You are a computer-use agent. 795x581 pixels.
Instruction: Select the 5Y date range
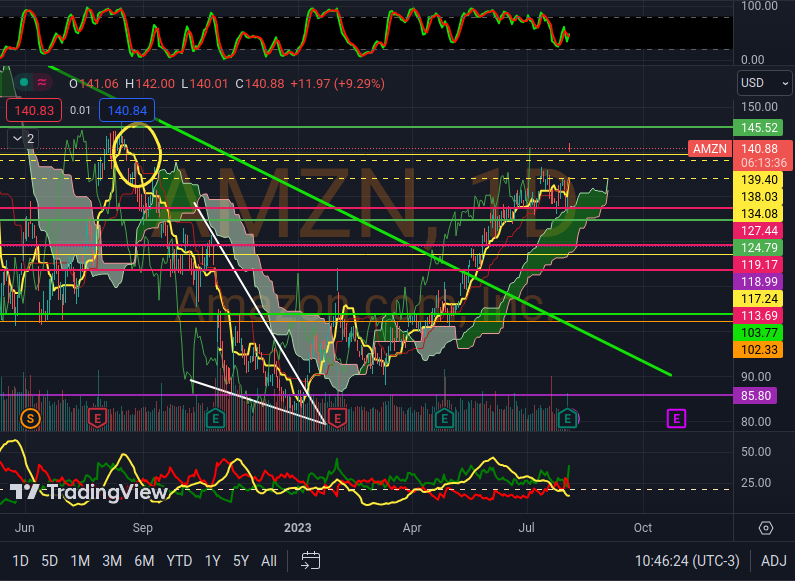click(x=241, y=561)
